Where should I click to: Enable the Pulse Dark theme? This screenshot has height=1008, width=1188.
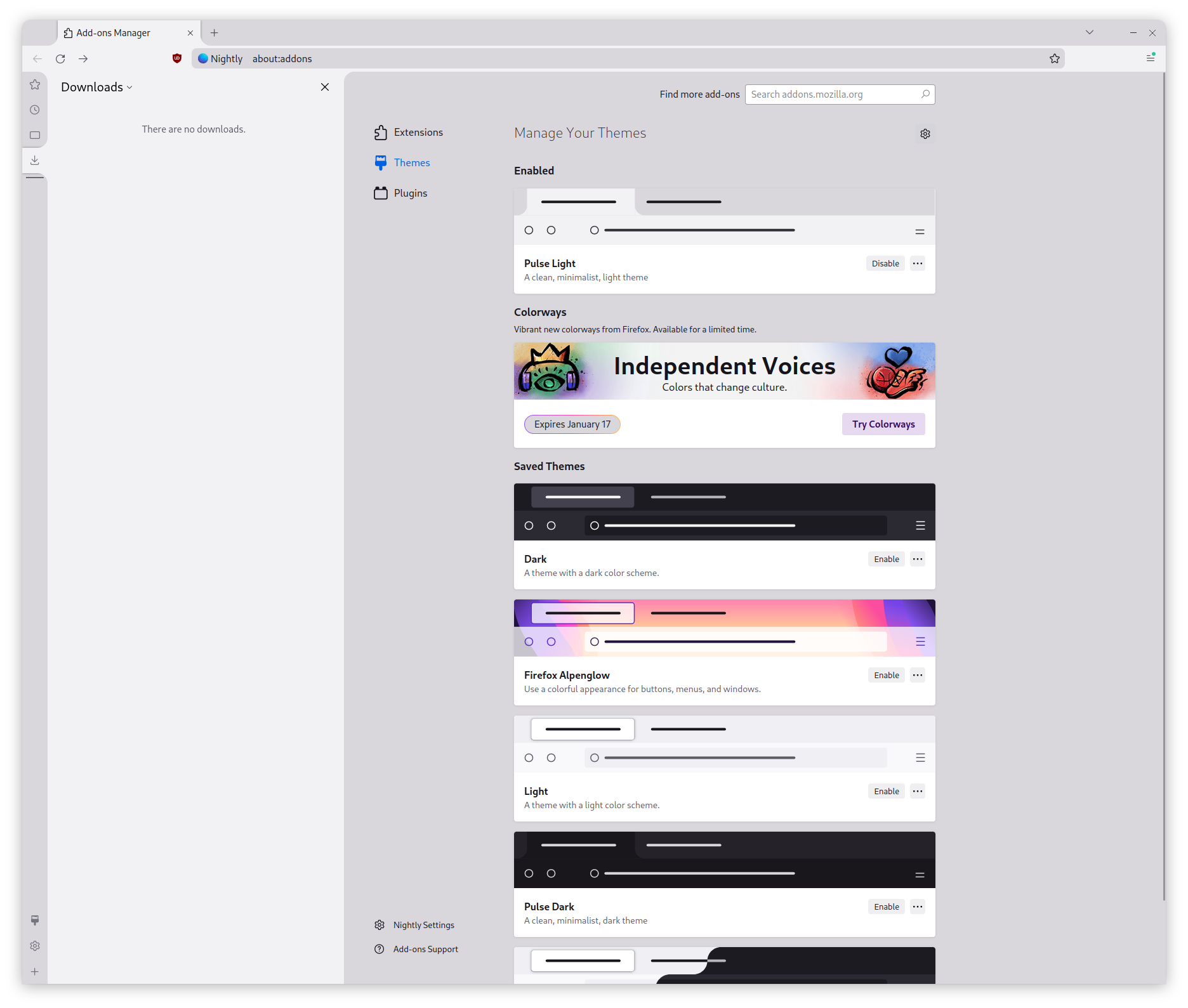coord(887,907)
